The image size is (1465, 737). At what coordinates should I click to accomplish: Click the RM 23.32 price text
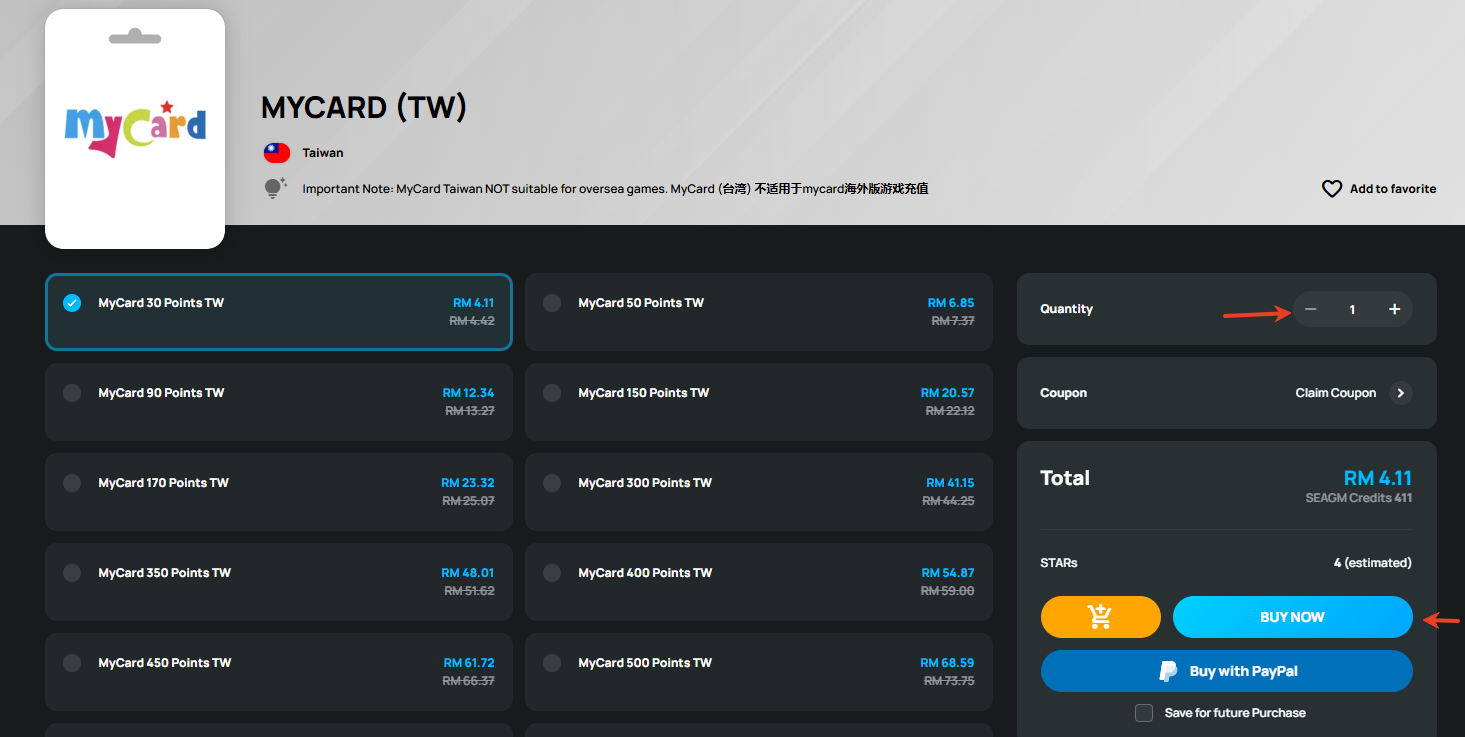pyautogui.click(x=468, y=483)
